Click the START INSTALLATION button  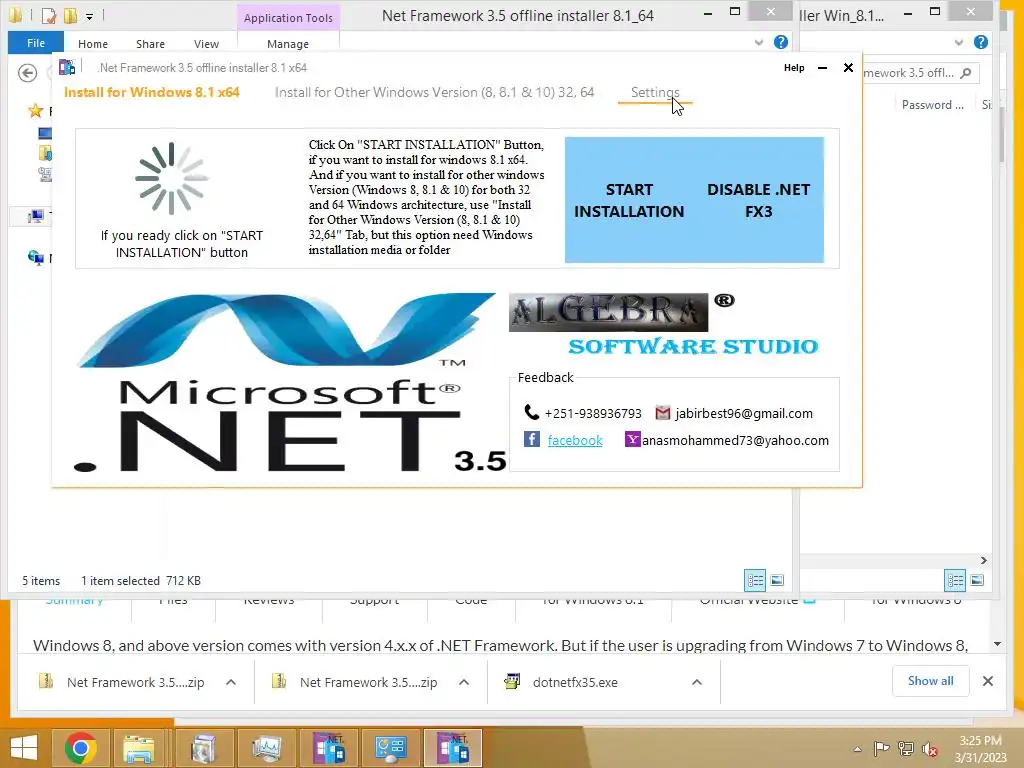[x=629, y=200]
